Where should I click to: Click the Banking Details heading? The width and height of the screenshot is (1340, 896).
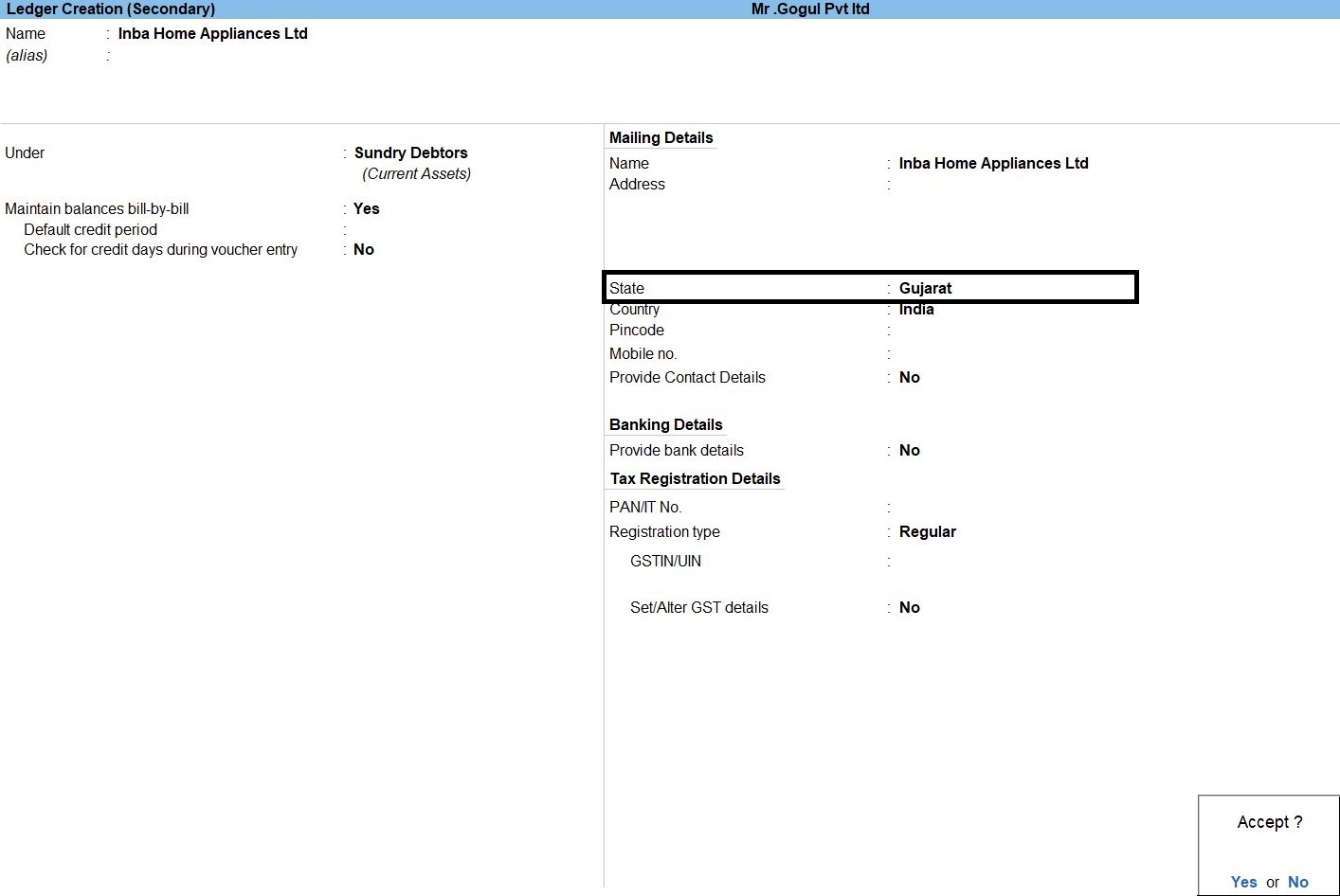665,424
